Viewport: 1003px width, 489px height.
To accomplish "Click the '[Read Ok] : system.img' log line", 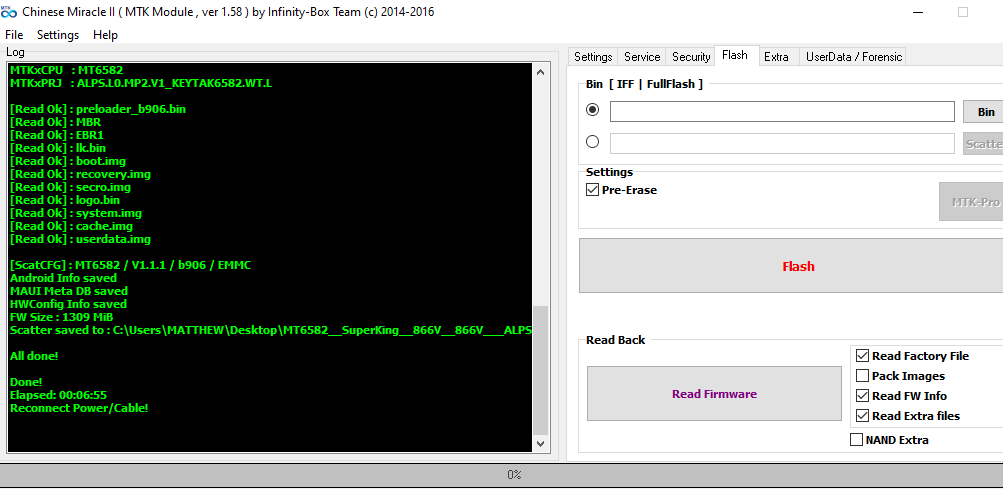I will [x=76, y=213].
